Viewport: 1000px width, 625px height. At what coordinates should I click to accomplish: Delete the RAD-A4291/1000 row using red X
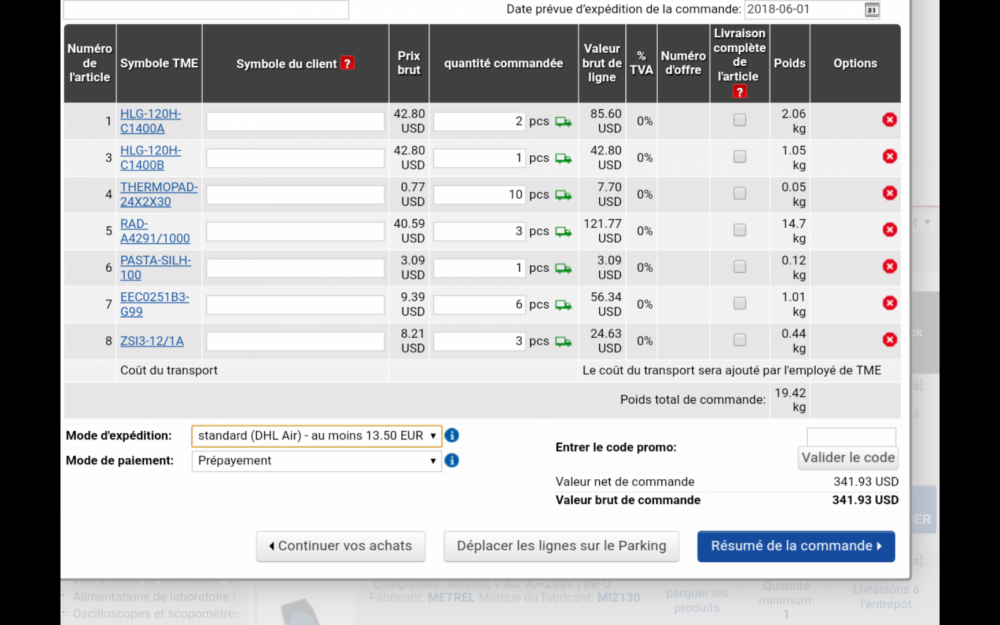889,230
